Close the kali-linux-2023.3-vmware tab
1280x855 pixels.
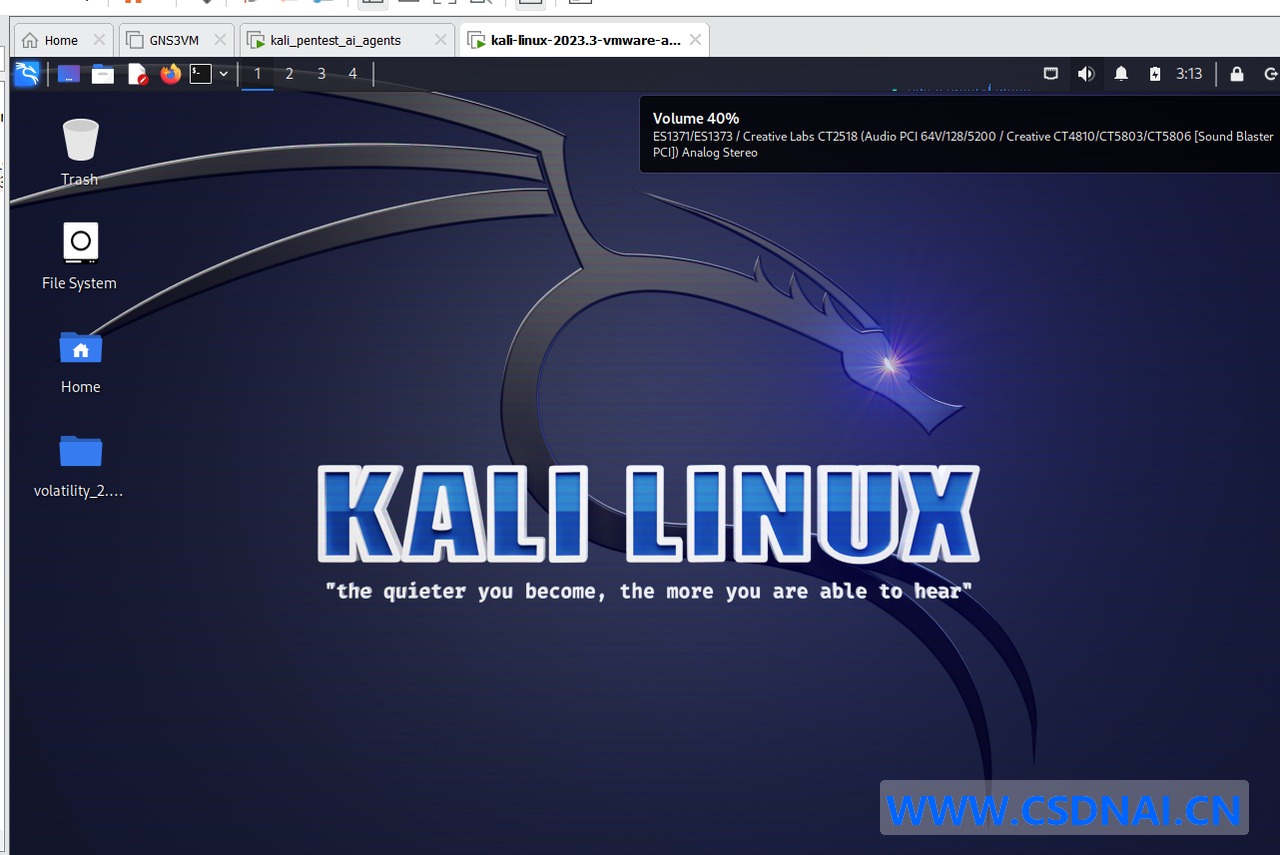coord(695,40)
